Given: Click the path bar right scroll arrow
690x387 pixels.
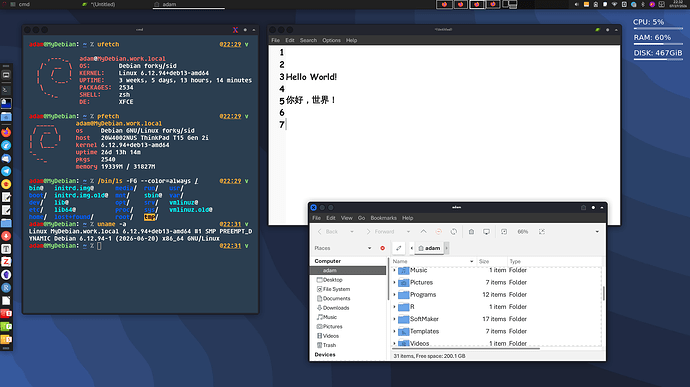Looking at the screenshot, I should pos(446,248).
